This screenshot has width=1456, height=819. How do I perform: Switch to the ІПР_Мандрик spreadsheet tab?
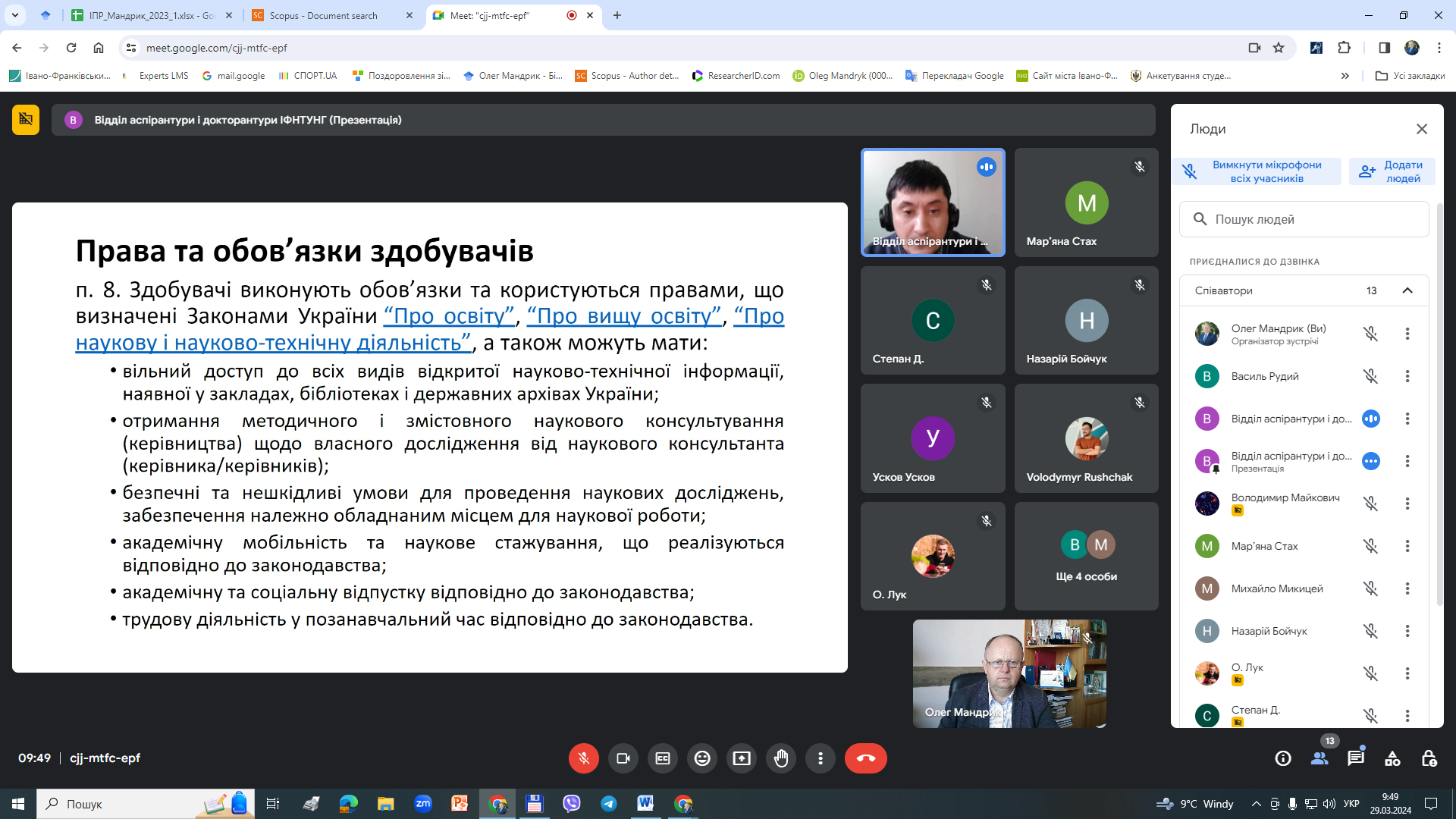tap(152, 15)
